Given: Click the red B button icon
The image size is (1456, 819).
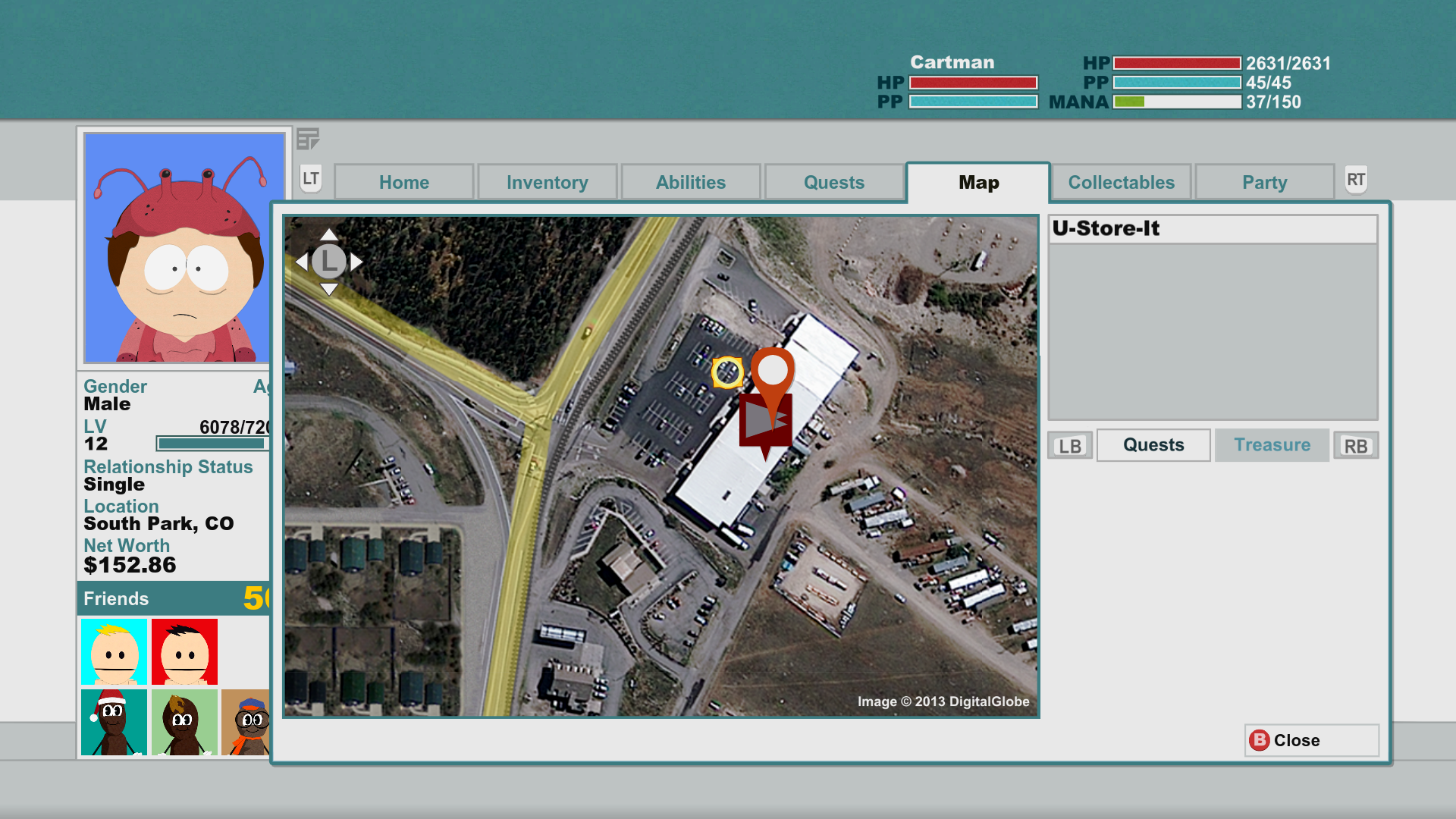Looking at the screenshot, I should (x=1260, y=740).
